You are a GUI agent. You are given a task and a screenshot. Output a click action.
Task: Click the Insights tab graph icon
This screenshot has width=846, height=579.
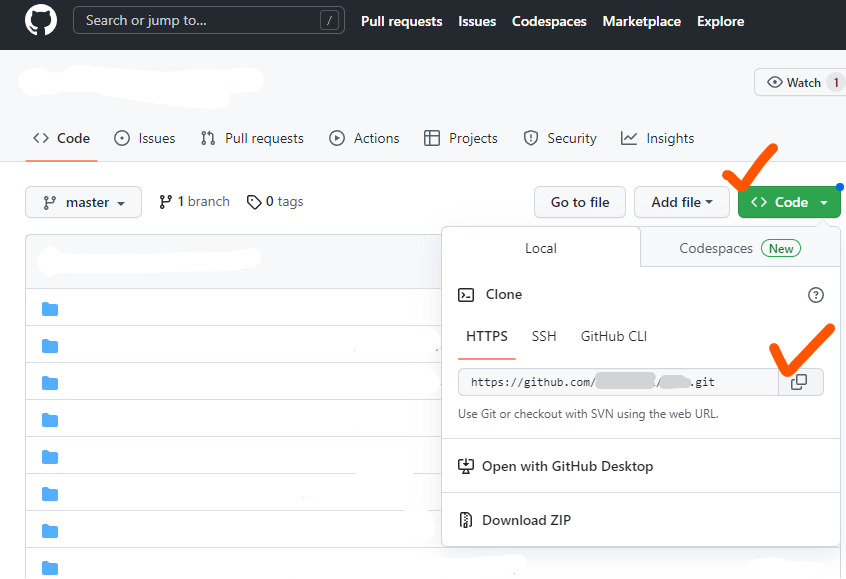point(629,138)
